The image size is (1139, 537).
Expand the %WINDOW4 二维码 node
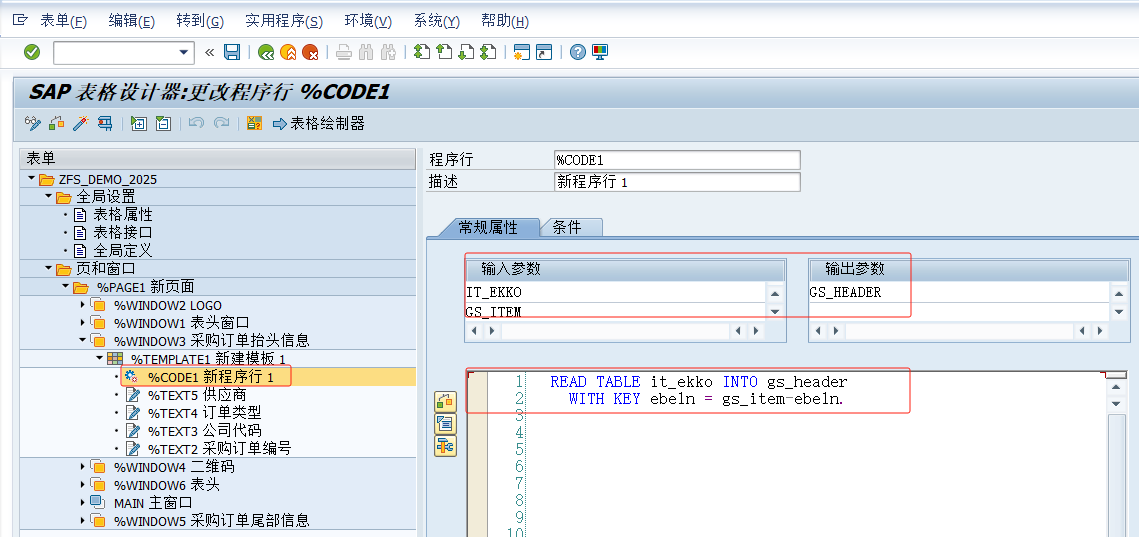(82, 467)
